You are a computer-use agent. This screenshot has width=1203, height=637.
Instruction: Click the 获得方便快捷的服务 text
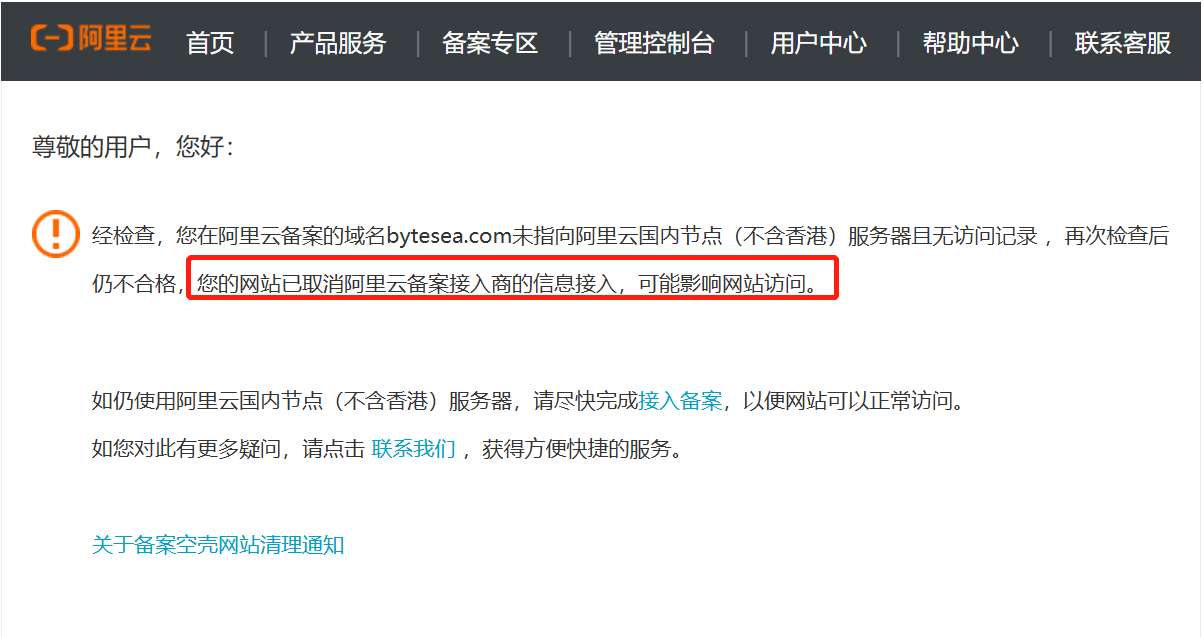click(584, 449)
